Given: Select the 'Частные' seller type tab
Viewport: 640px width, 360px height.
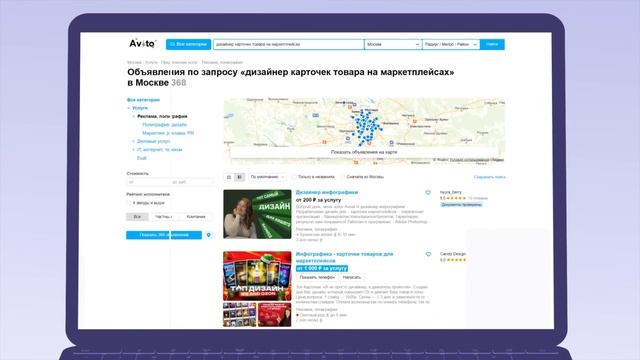Looking at the screenshot, I should point(164,217).
